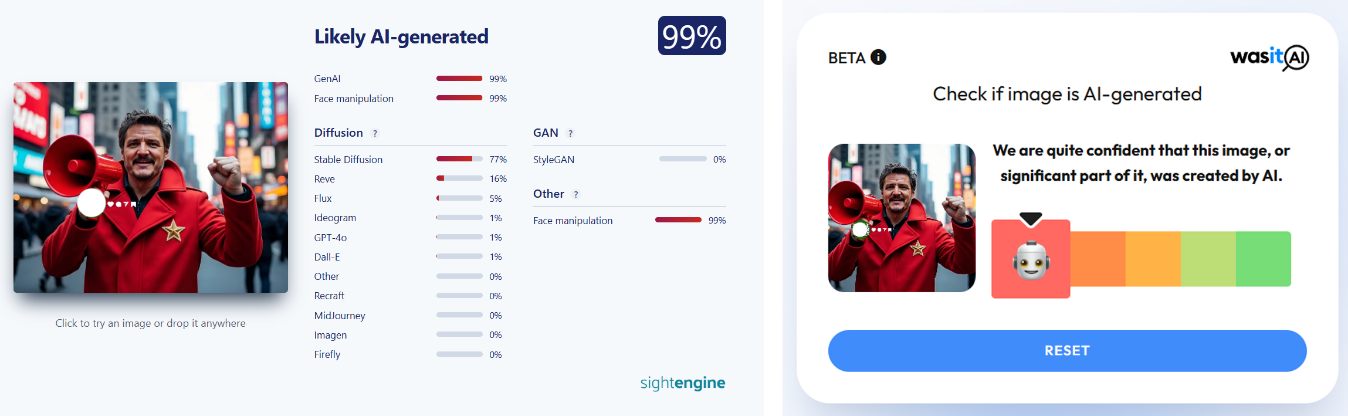1348x416 pixels.
Task: Select the orange confidence scale segment
Action: 1098,259
